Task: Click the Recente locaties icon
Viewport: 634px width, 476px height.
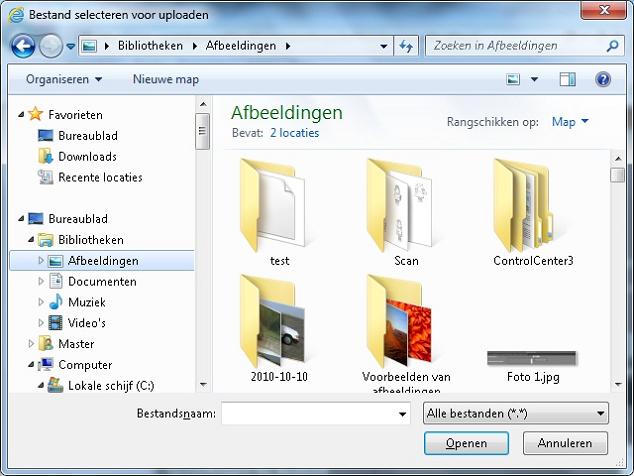Action: [45, 177]
